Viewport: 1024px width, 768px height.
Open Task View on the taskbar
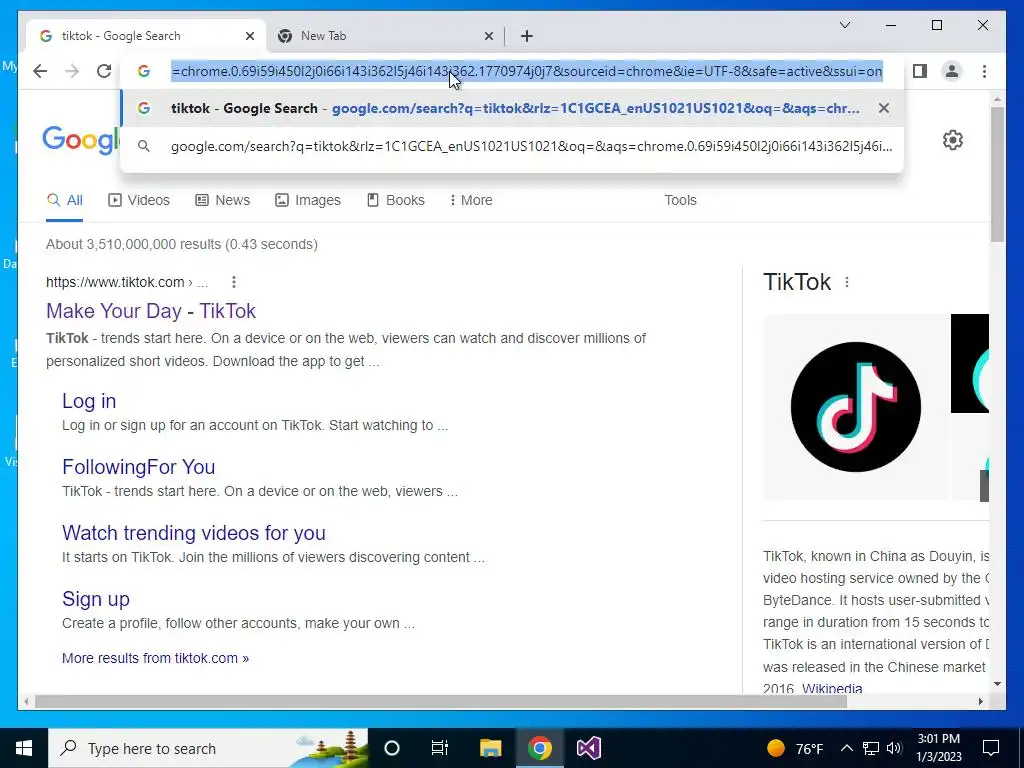(x=440, y=748)
